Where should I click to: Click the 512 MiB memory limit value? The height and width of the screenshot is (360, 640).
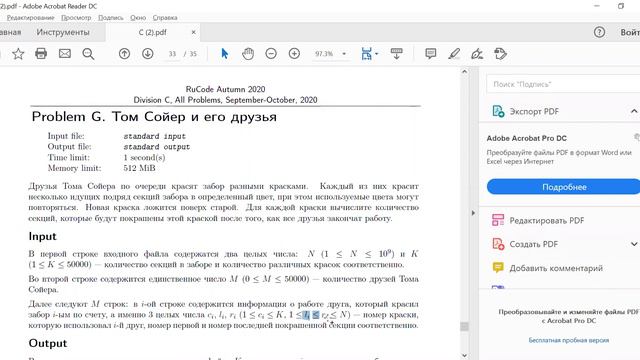(139, 168)
